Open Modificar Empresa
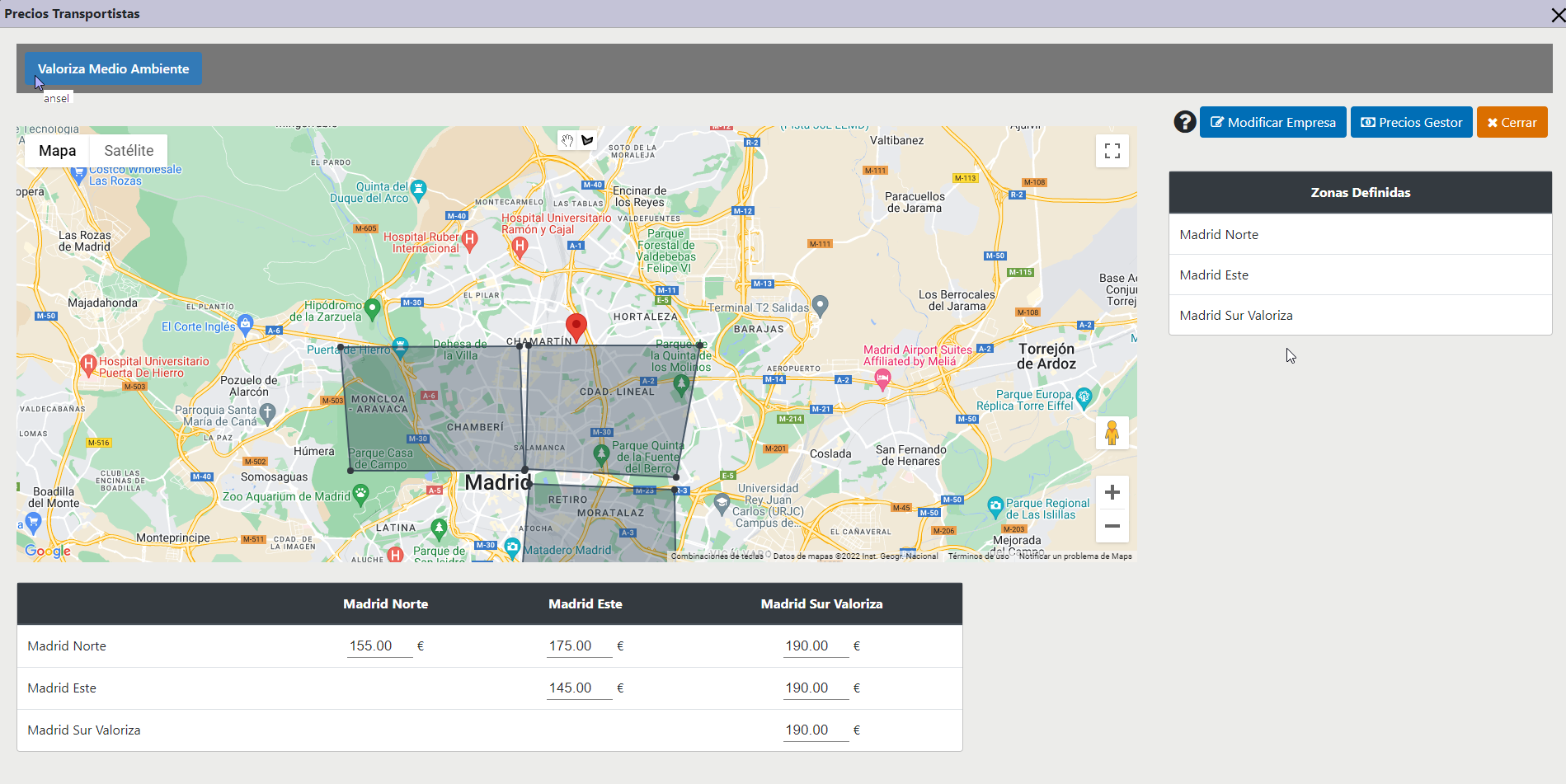The width and height of the screenshot is (1566, 784). [1272, 122]
